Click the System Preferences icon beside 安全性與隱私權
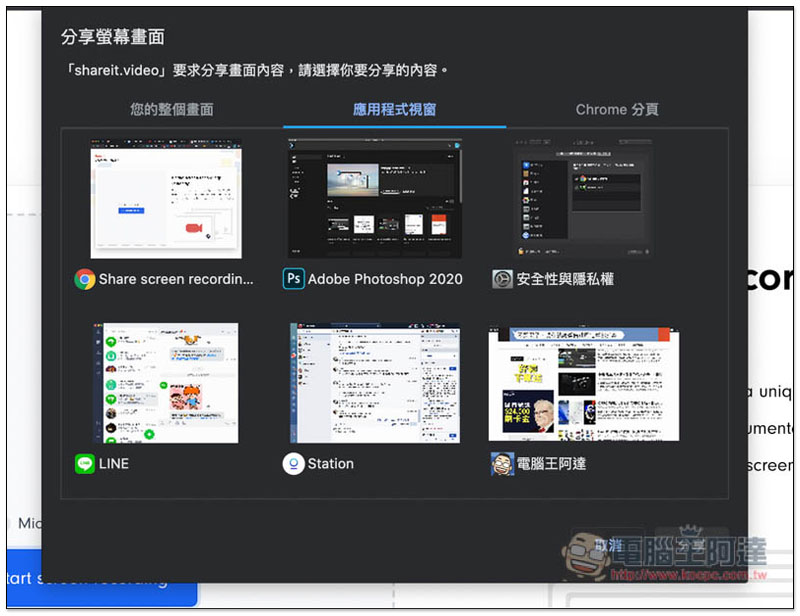 click(x=502, y=279)
